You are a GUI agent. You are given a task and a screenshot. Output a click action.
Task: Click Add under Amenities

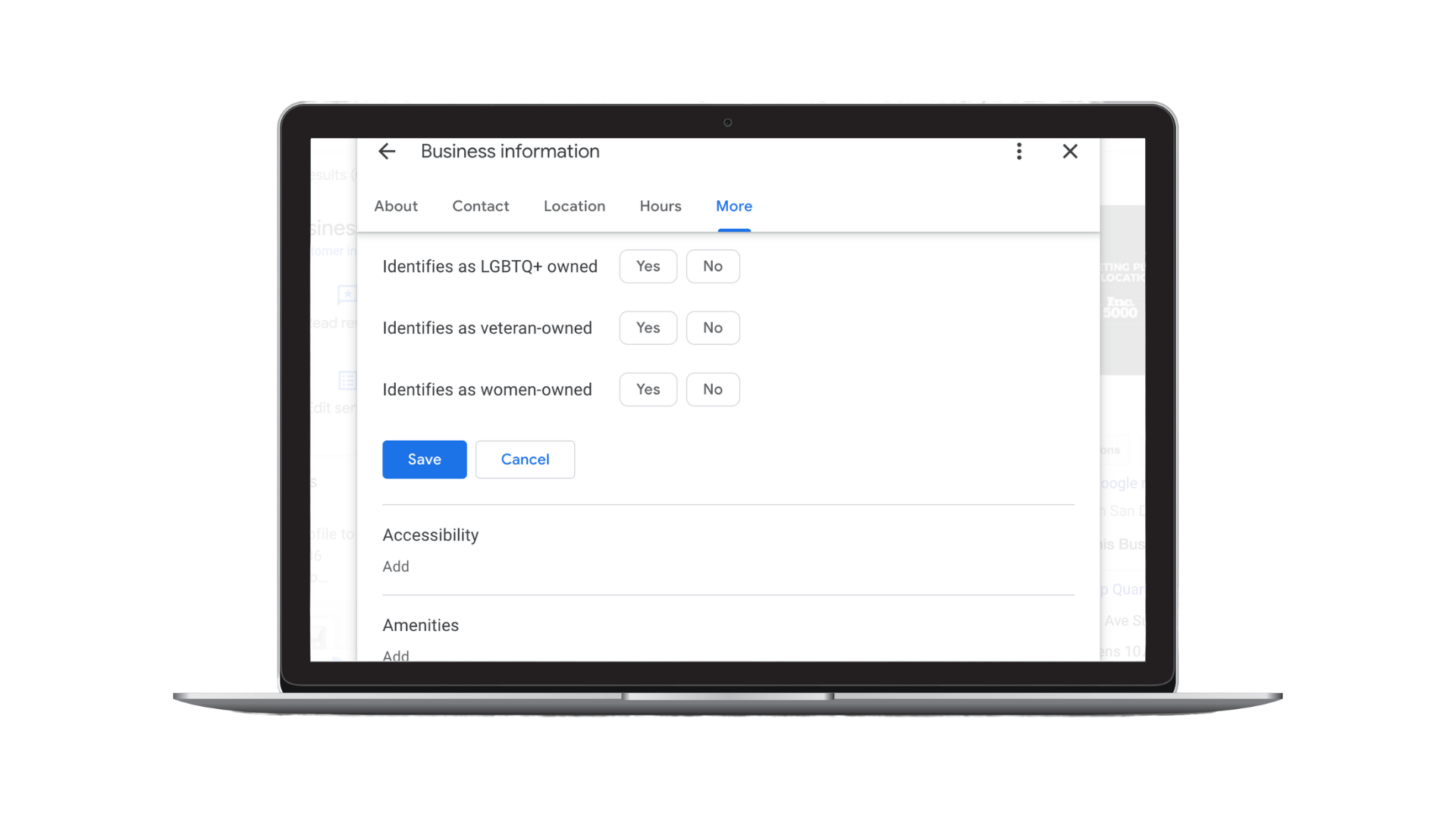click(x=396, y=654)
